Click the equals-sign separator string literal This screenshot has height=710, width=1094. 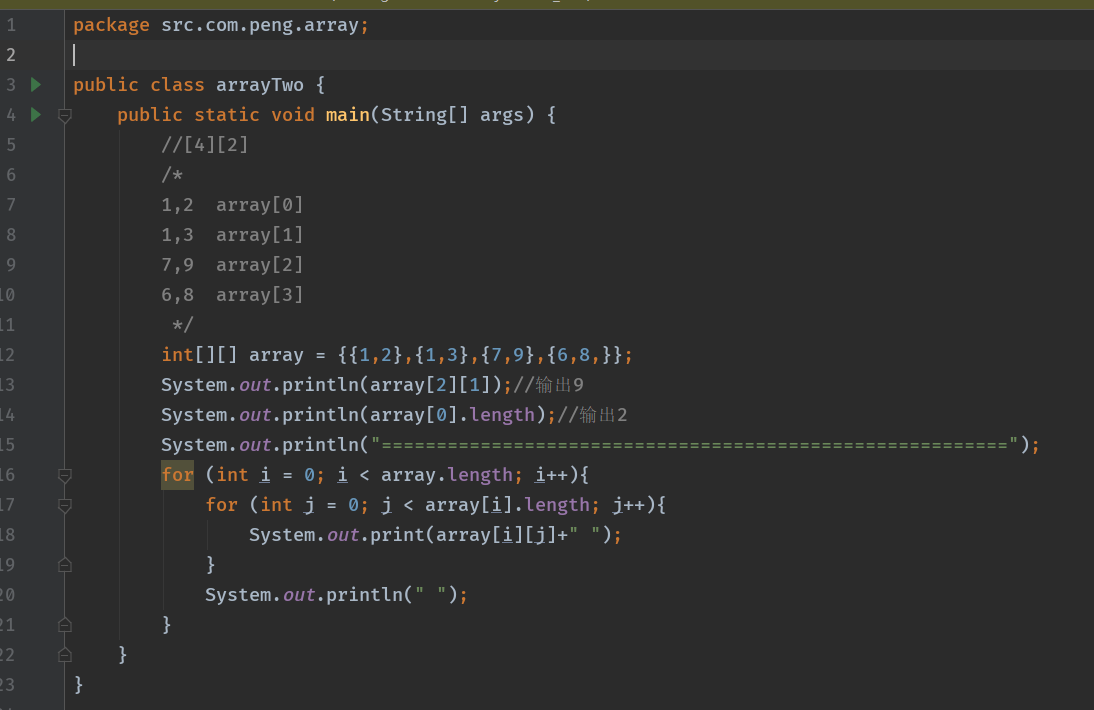(694, 445)
